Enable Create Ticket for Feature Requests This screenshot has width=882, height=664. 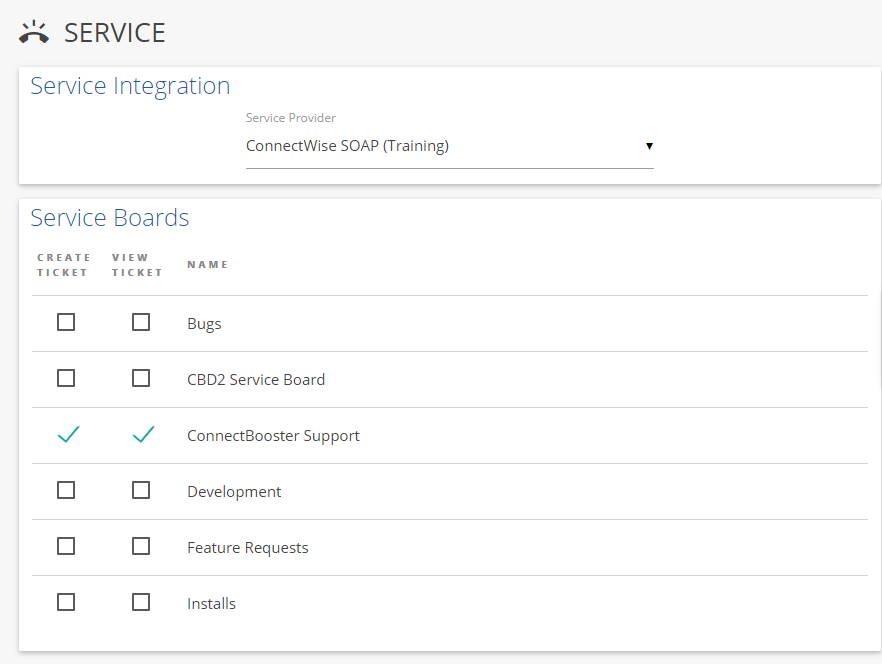(x=66, y=546)
